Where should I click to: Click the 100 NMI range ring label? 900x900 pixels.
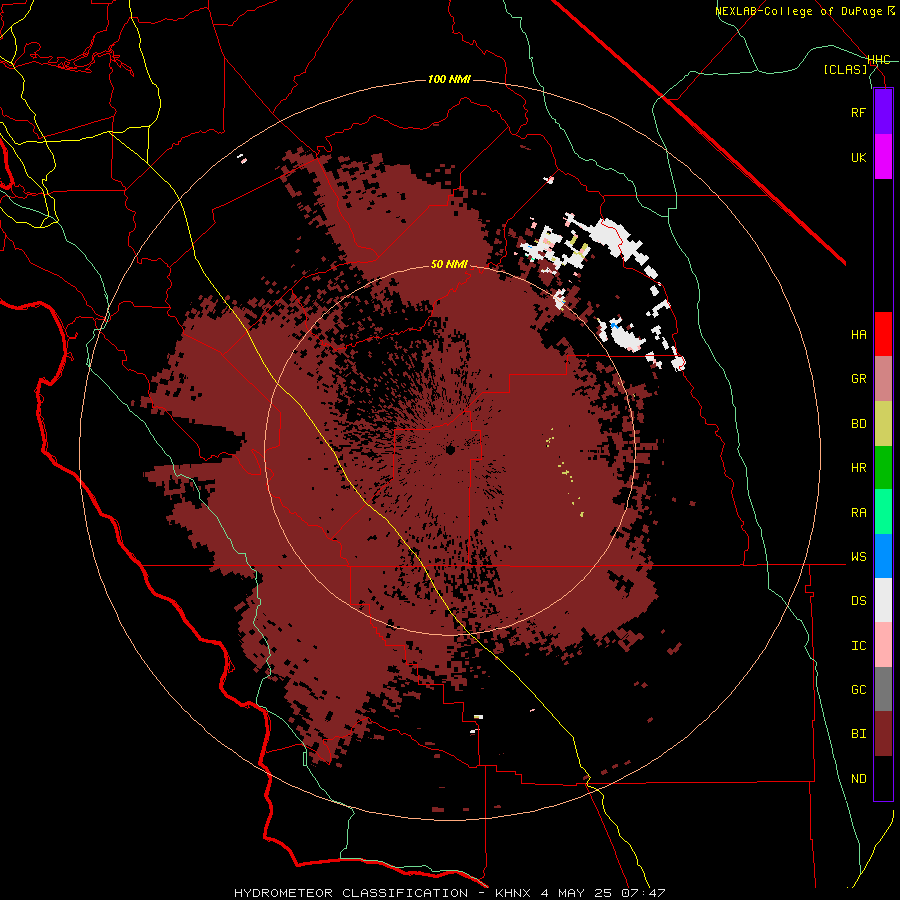tap(449, 79)
